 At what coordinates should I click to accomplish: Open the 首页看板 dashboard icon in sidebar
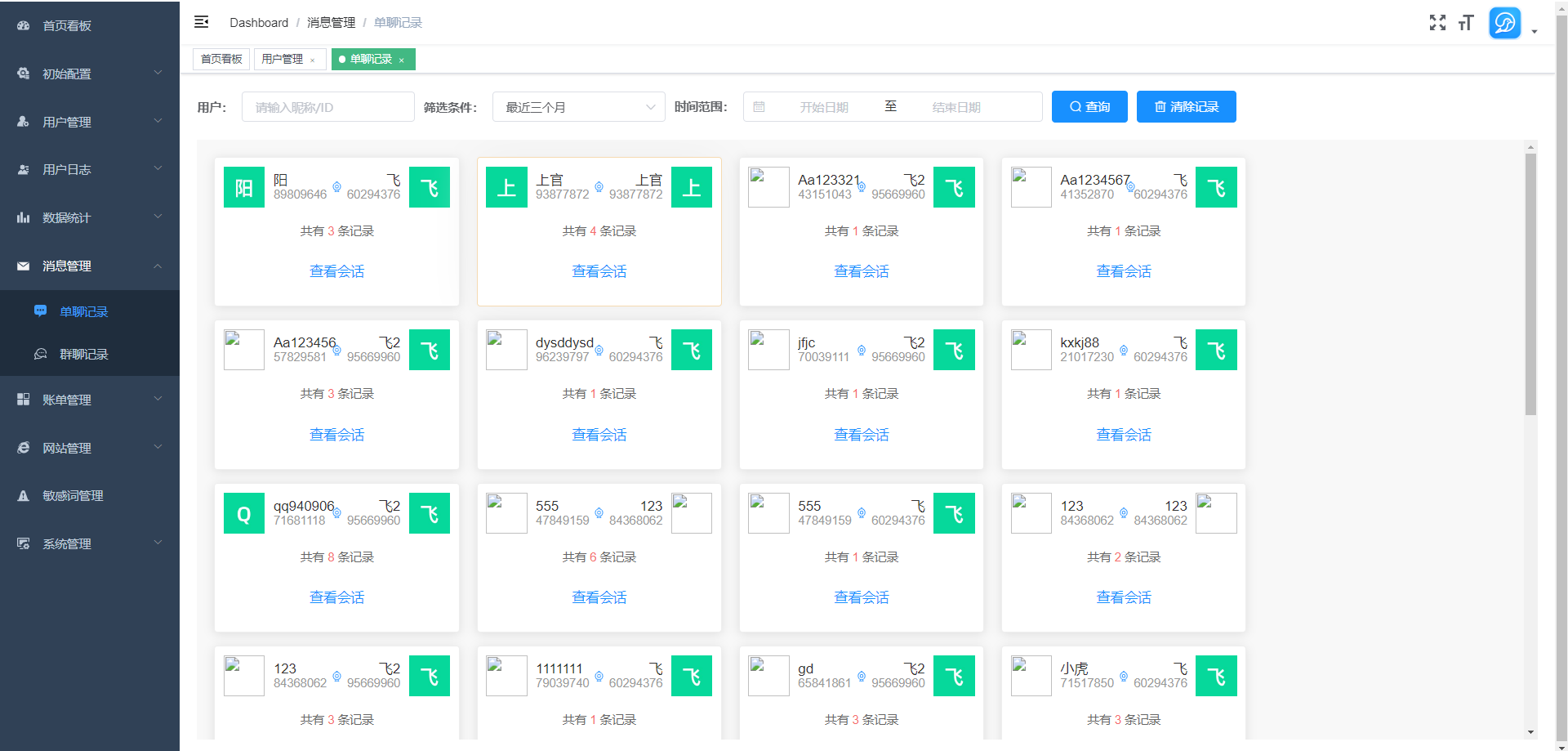(x=22, y=25)
